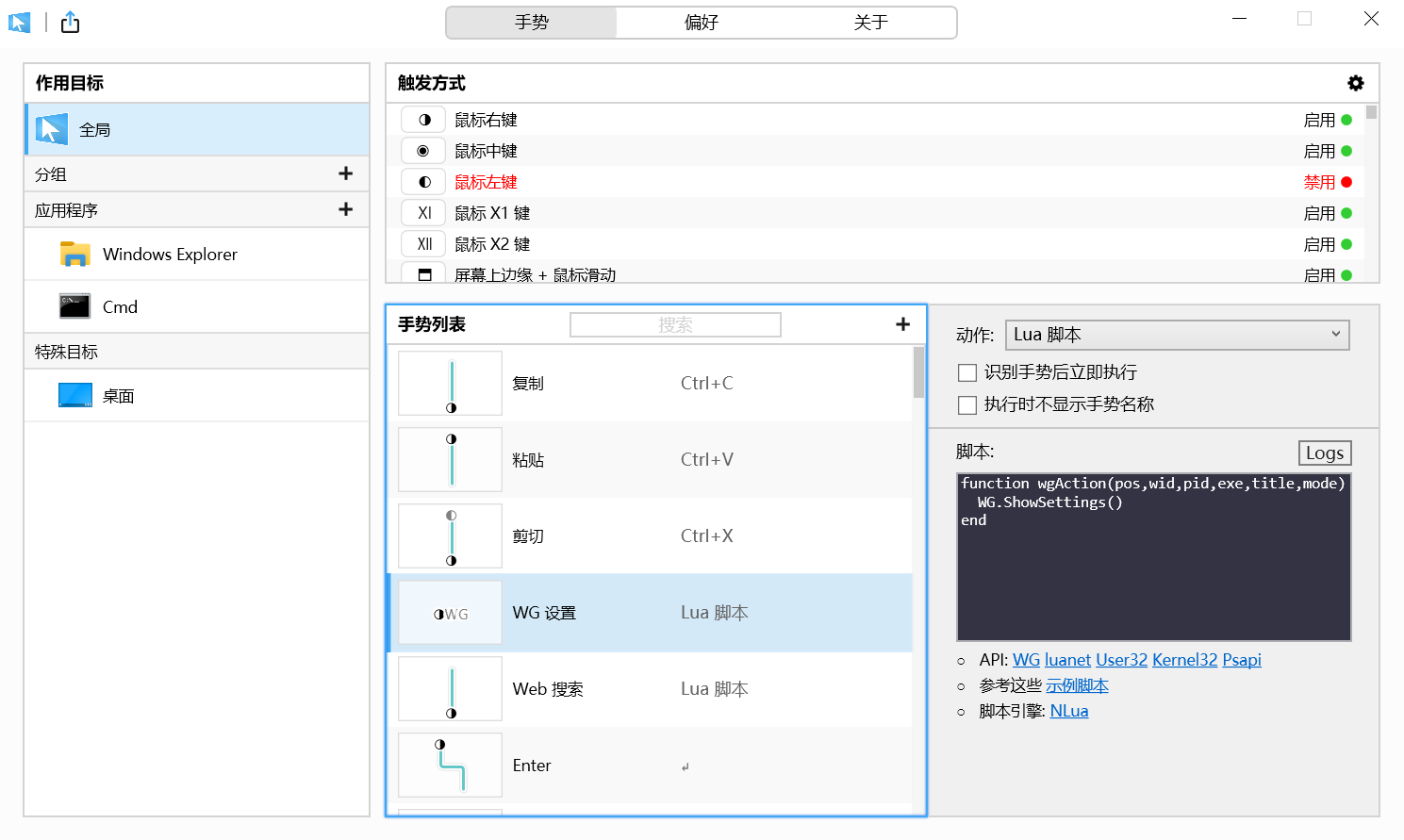Screen dimensions: 1404x840
Task: Toggle the 鼠标 X2 键 enabled indicator
Action: coord(1346,244)
